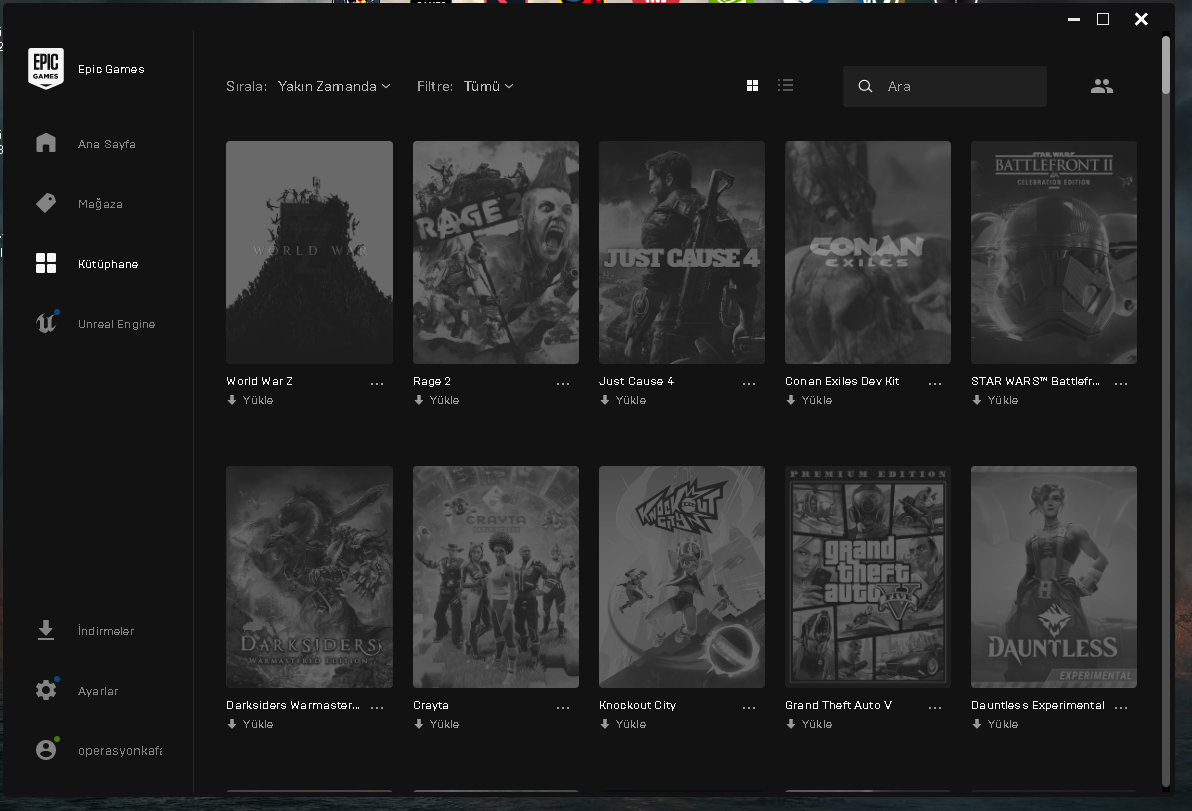Screen dimensions: 1192x811
Task: Click Yükle under Just Cause 4
Action: tap(623, 400)
